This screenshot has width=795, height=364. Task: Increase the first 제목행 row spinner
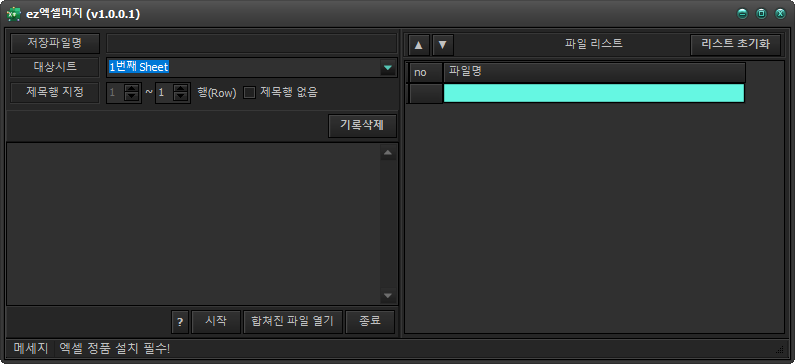(132, 89)
